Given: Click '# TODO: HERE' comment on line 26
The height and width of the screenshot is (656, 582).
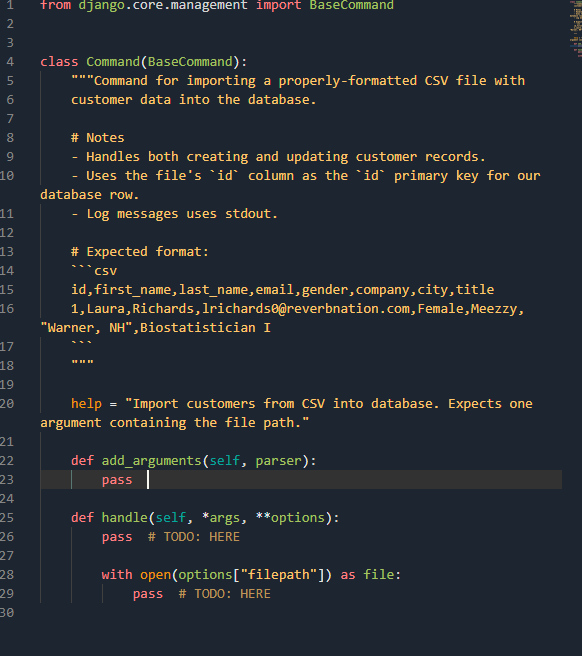Looking at the screenshot, I should pos(194,537).
